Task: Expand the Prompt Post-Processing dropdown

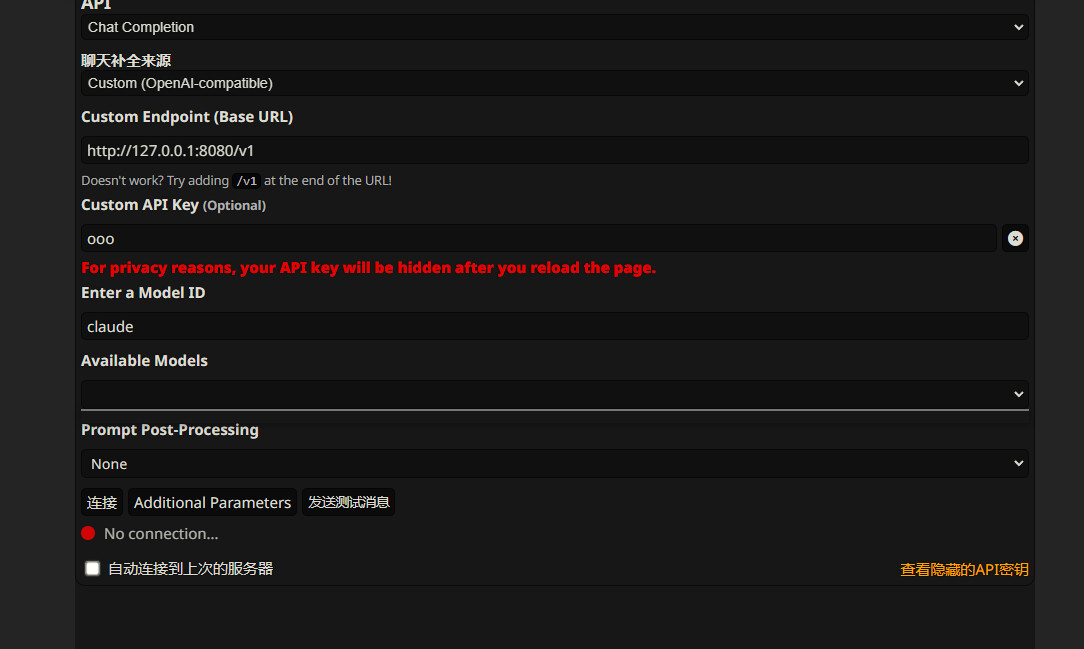Action: pyautogui.click(x=554, y=464)
